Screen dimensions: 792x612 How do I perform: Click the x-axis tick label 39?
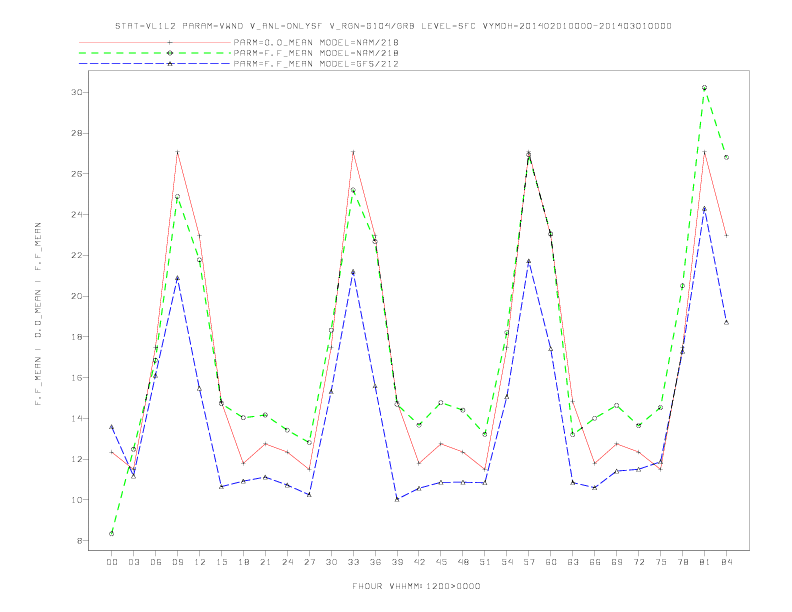point(397,562)
